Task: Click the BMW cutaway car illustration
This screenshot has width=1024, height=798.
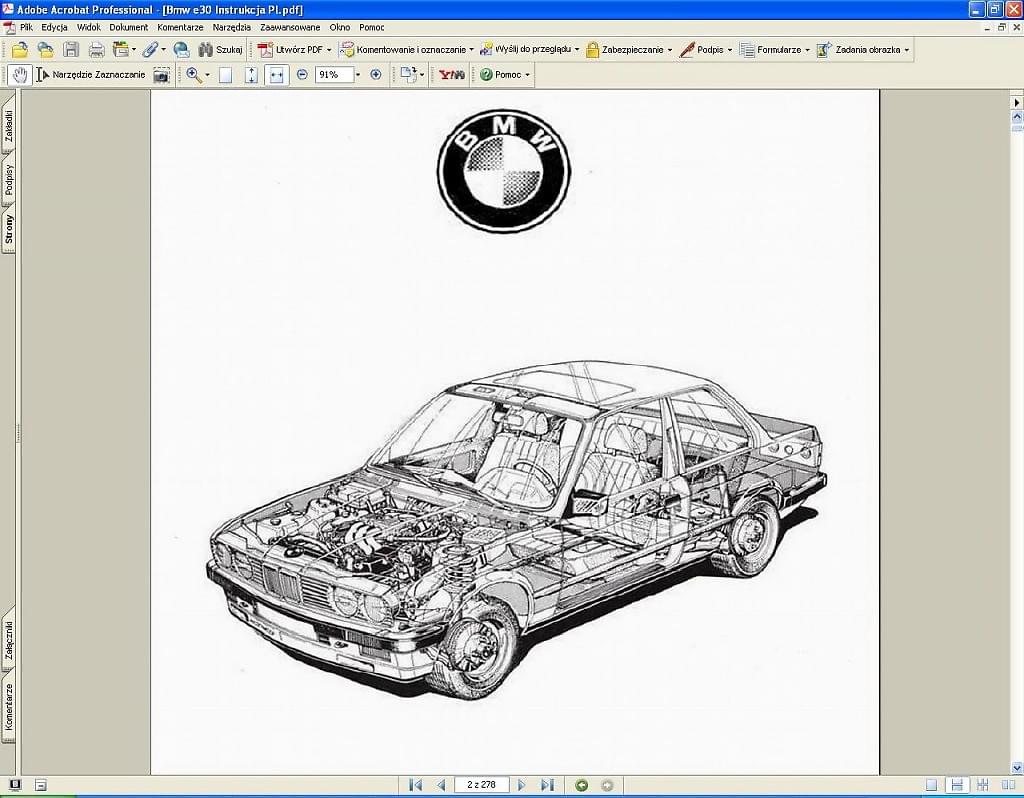Action: (x=517, y=529)
